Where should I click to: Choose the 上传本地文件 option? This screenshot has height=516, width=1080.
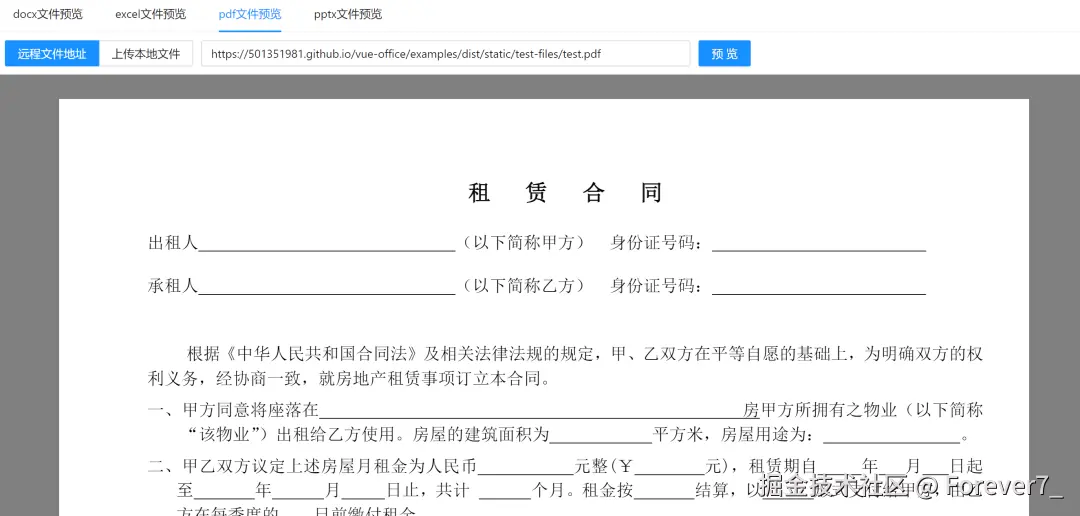(x=146, y=54)
